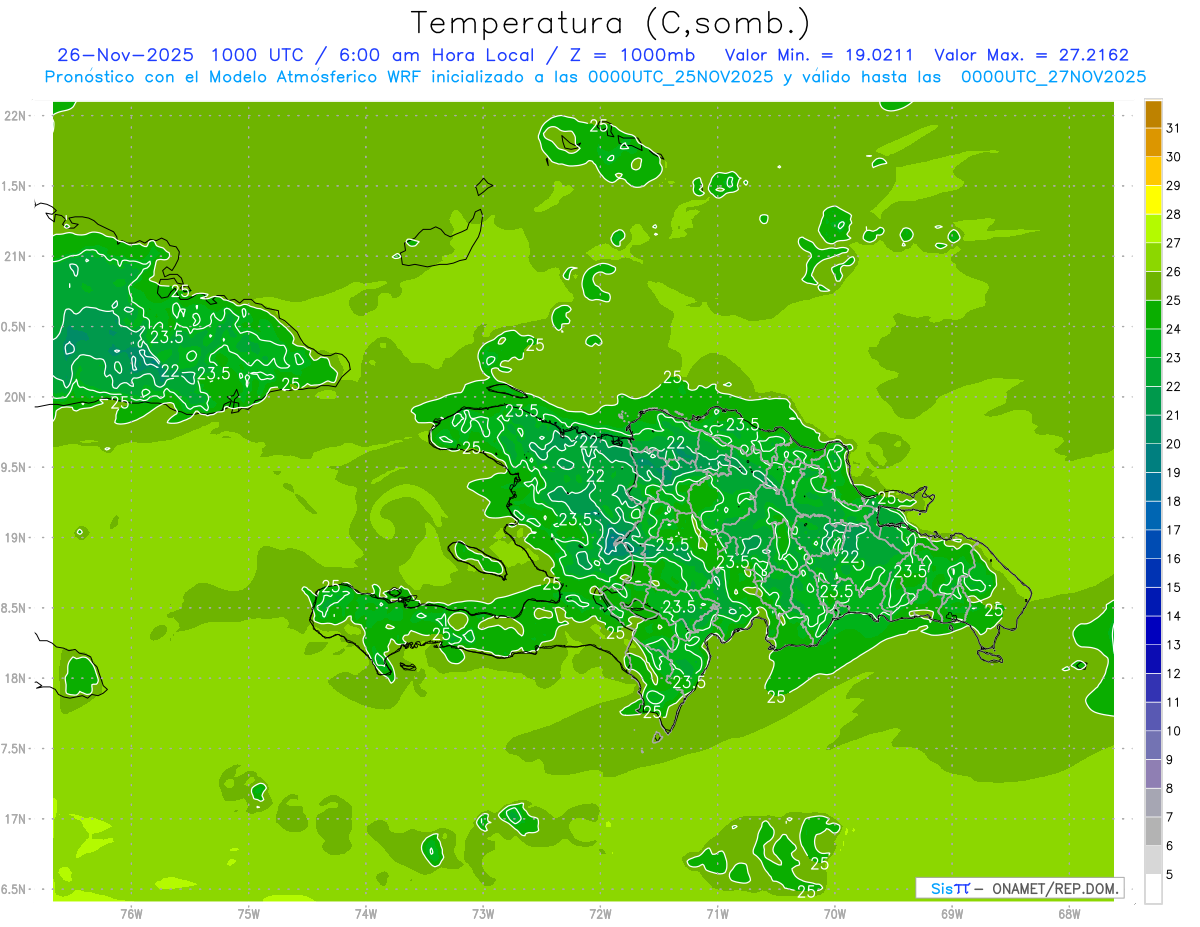Image resolution: width=1200 pixels, height=927 pixels.
Task: Click the "74W" longitude label
Action: [x=365, y=913]
